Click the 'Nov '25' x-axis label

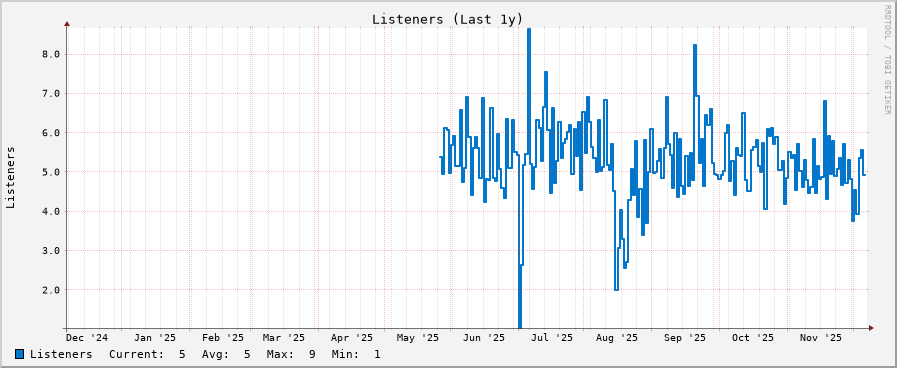point(821,338)
